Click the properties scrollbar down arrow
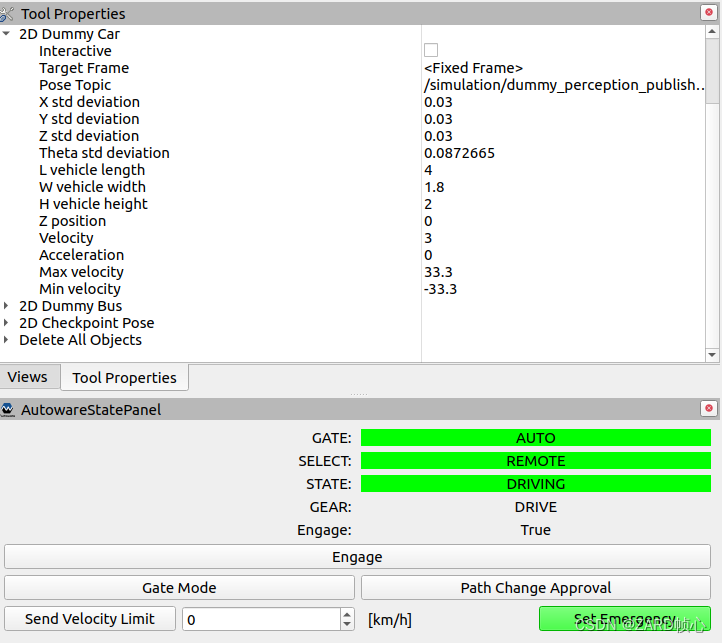 (712, 355)
